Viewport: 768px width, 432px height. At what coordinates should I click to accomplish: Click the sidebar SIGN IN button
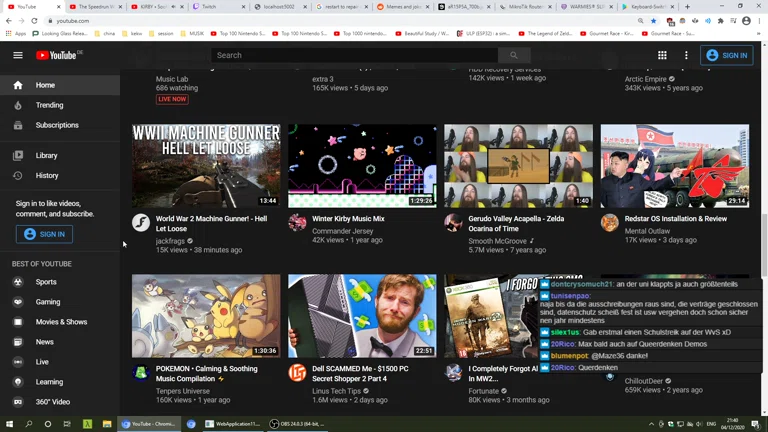pos(44,234)
